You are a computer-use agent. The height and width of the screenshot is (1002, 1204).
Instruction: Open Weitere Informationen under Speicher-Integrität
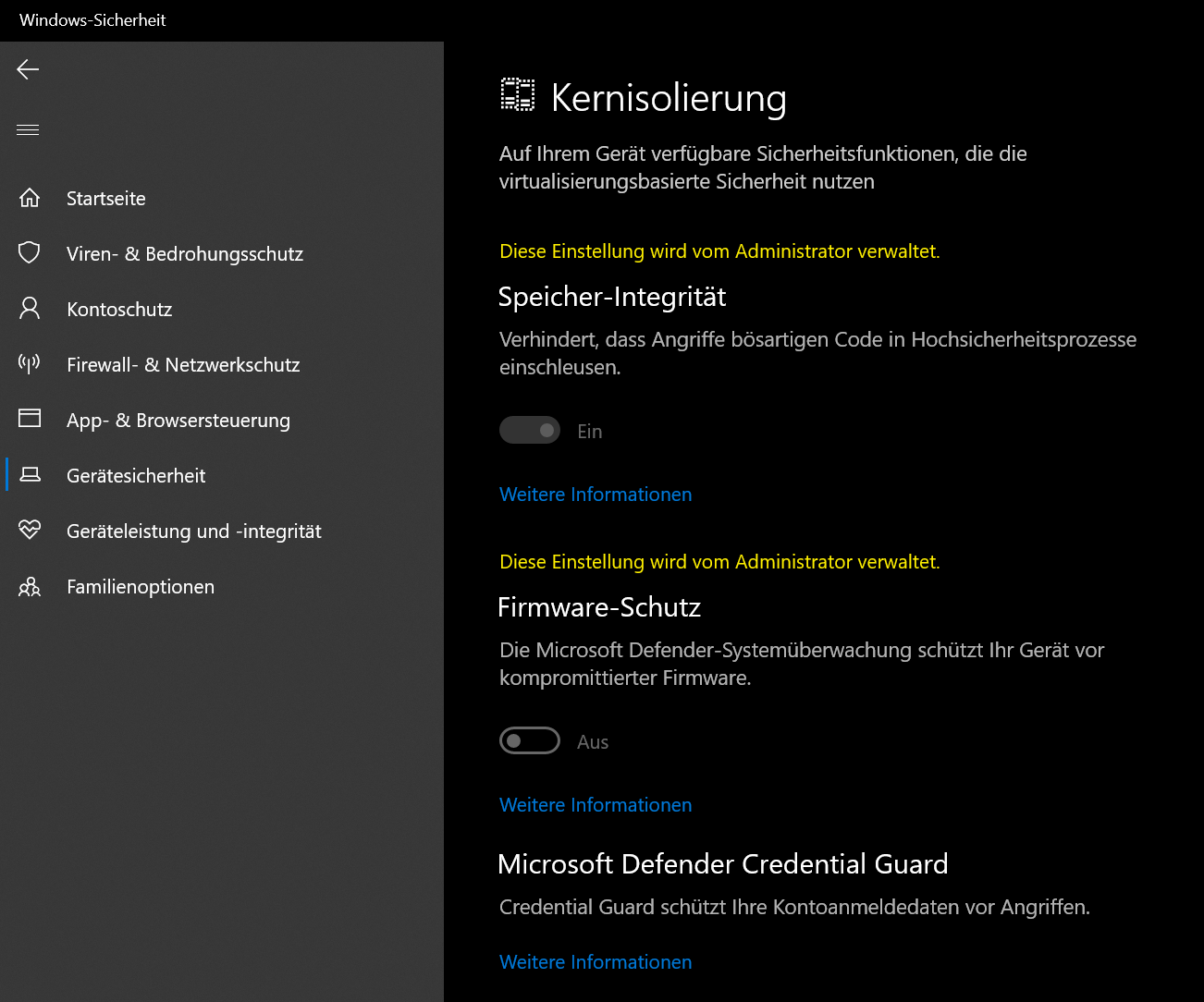596,495
